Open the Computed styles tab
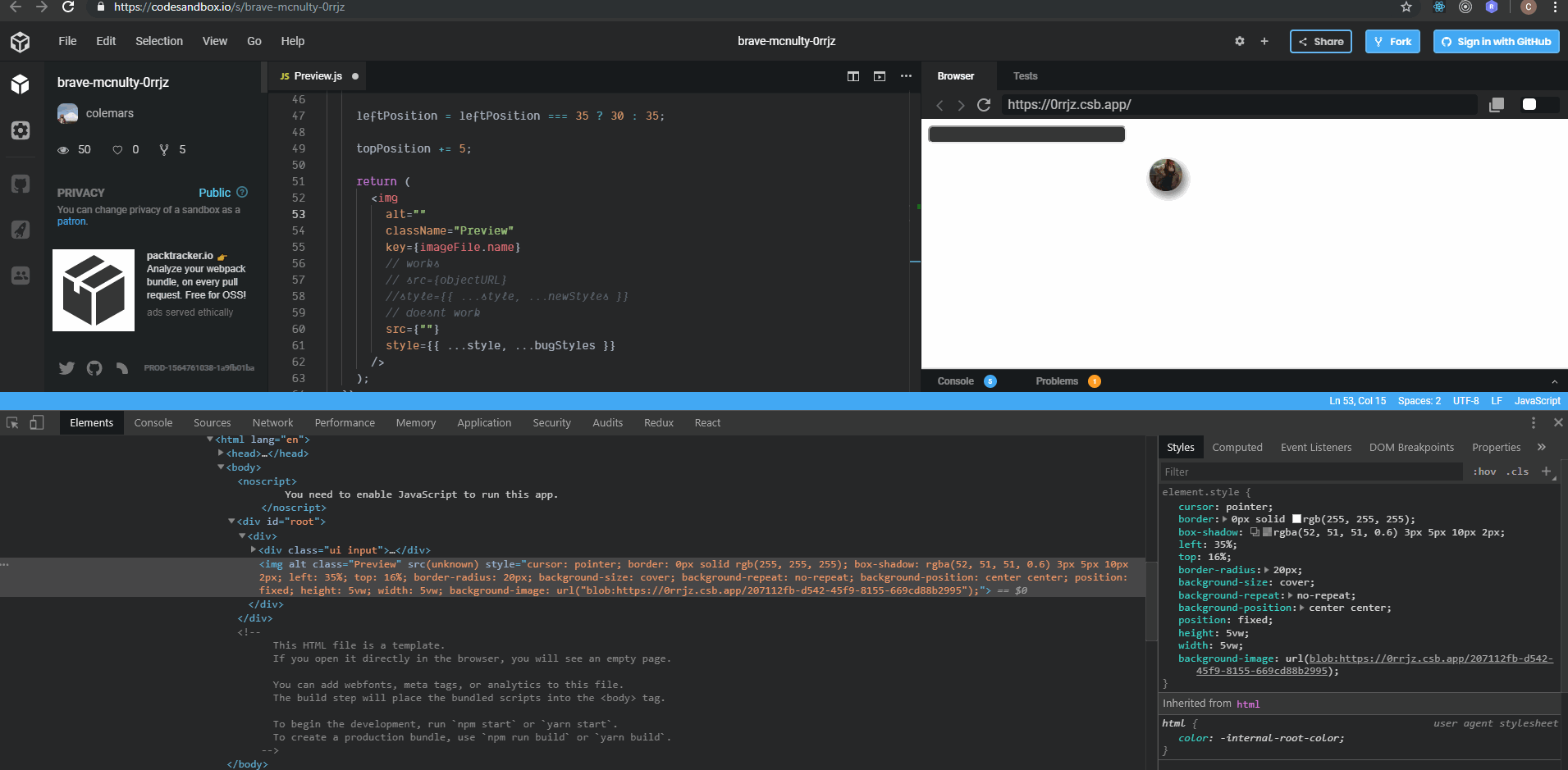This screenshot has height=770, width=1568. pyautogui.click(x=1237, y=447)
